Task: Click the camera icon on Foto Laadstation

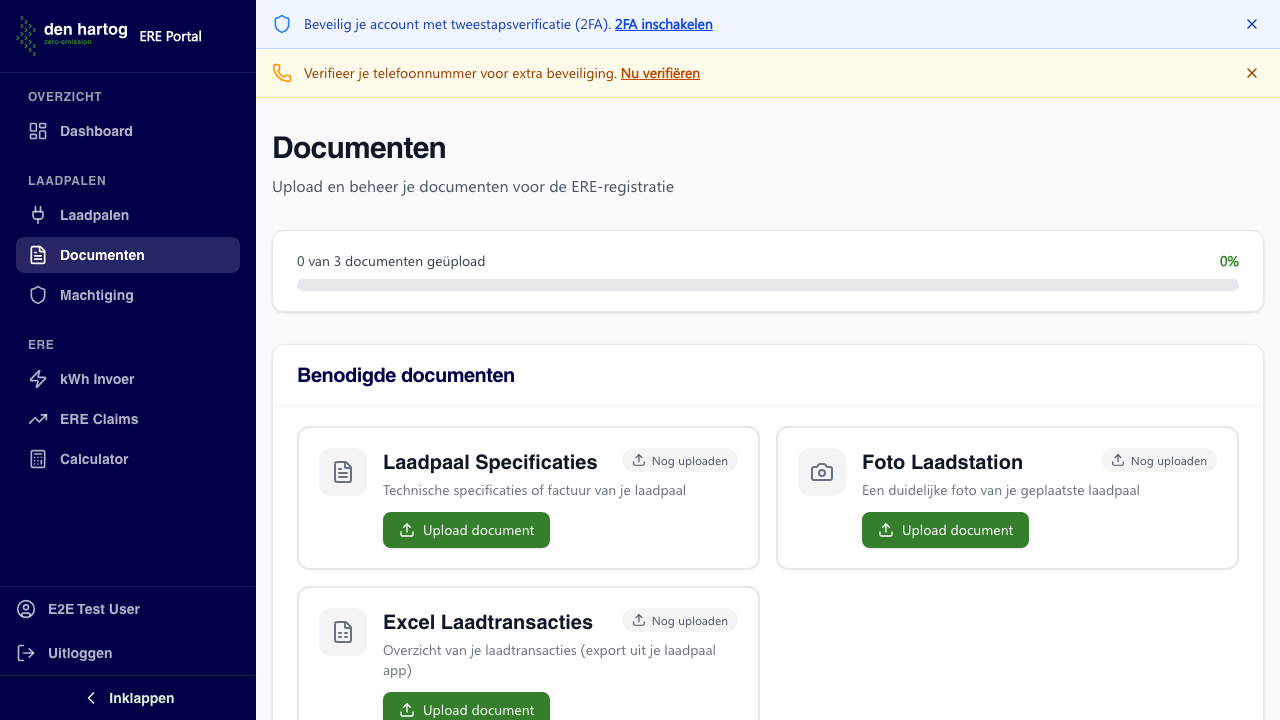Action: tap(821, 471)
